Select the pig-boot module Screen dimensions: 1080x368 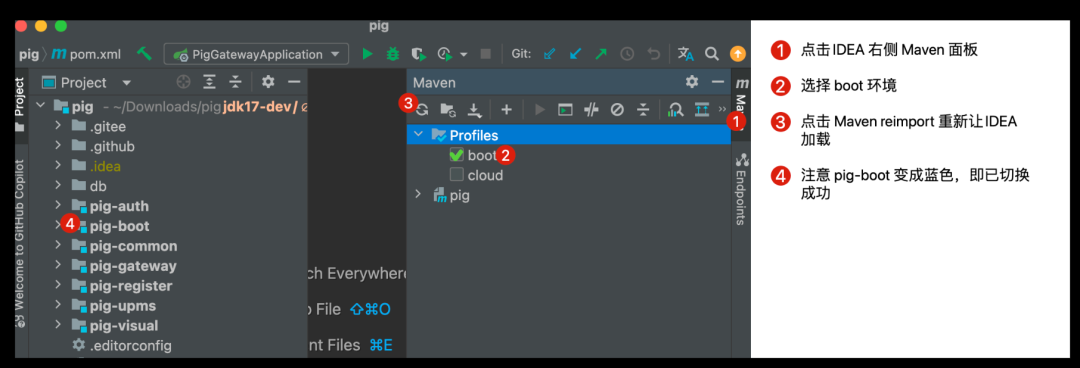[x=119, y=226]
